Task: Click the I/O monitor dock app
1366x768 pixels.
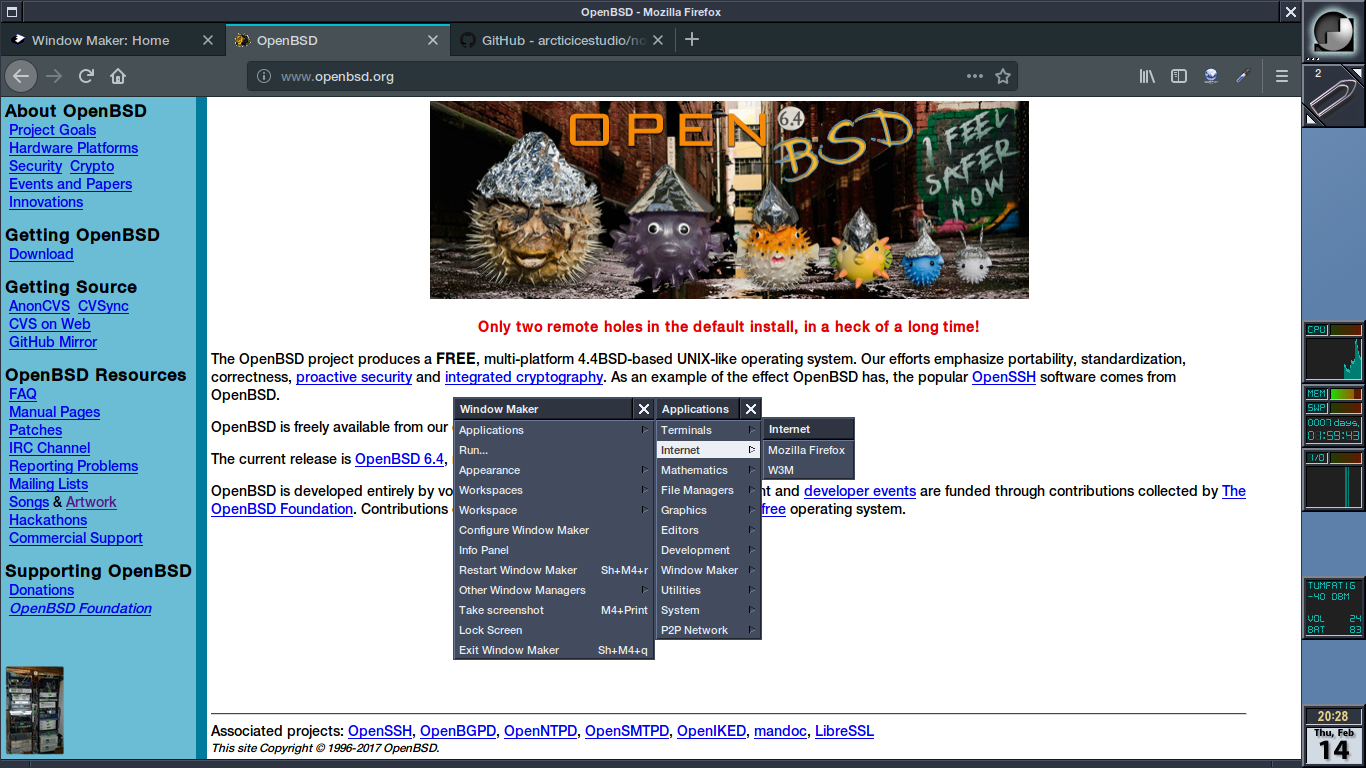Action: tap(1334, 480)
